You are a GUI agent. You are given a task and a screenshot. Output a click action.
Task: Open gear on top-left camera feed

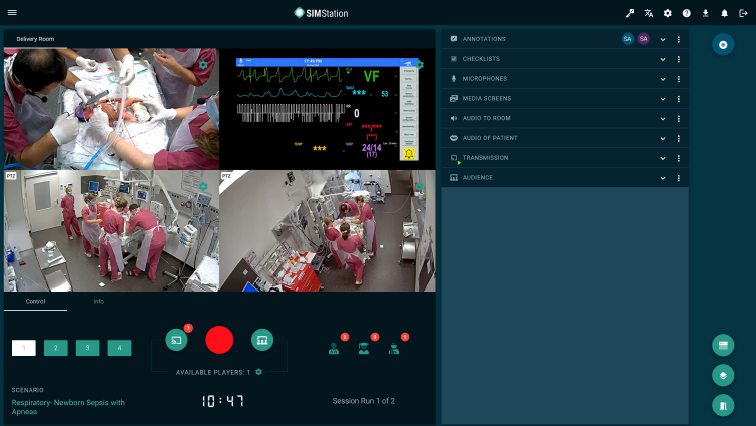tap(203, 65)
